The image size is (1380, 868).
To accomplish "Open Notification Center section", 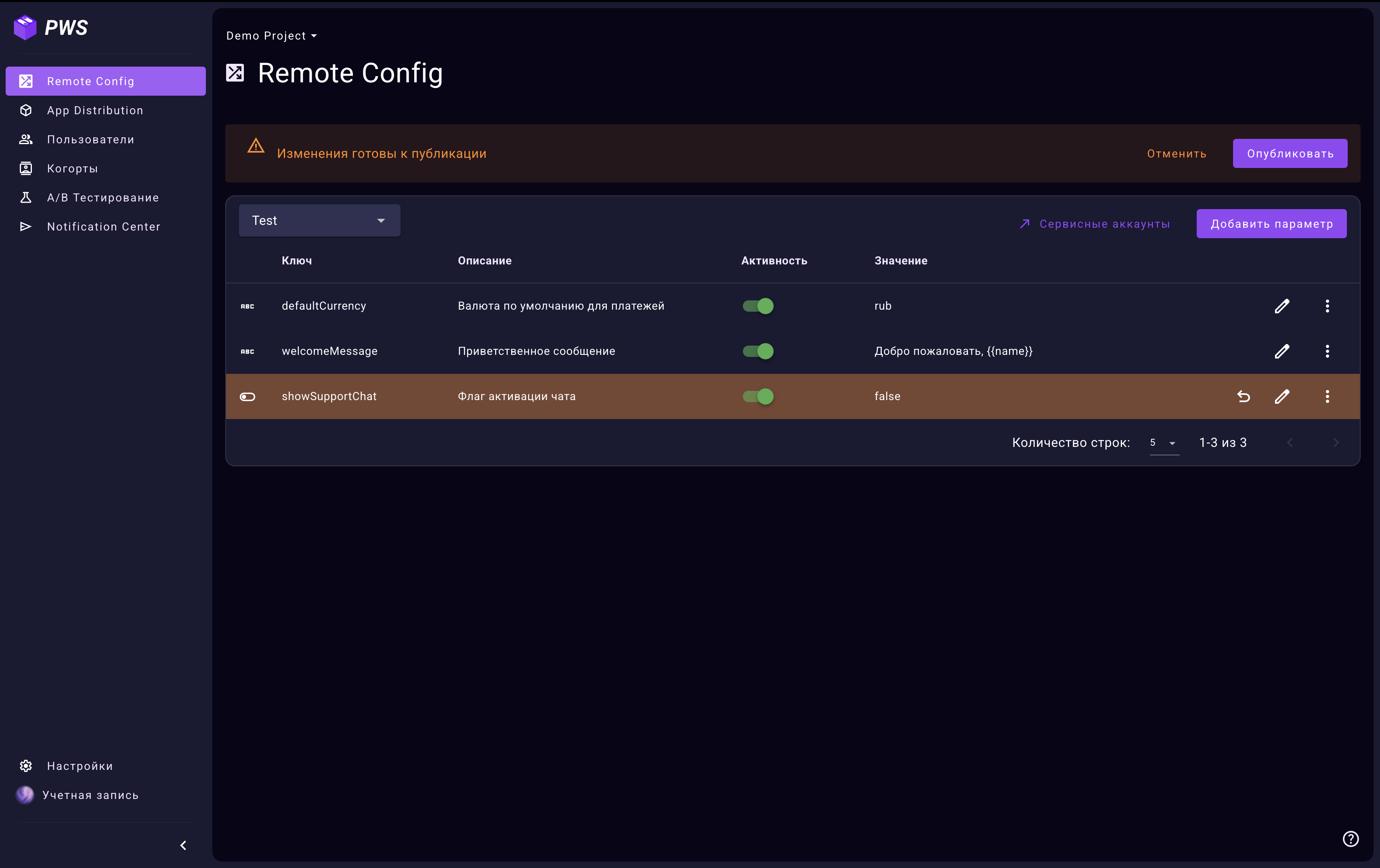I will pos(105,226).
